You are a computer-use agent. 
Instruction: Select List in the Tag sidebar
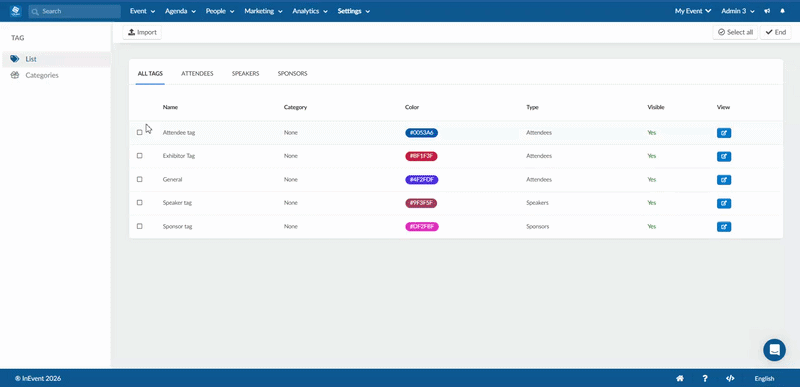[x=56, y=59]
